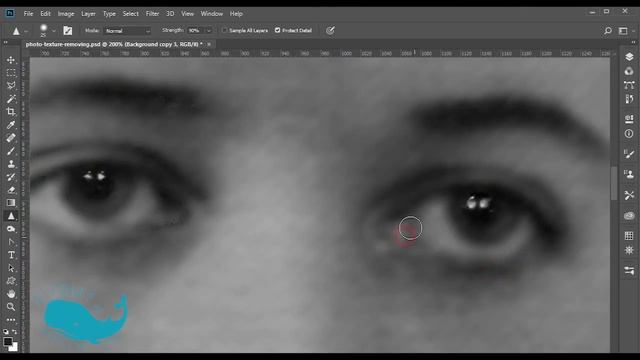Toggle pressure for strength icon
This screenshot has width=640, height=360.
point(330,31)
